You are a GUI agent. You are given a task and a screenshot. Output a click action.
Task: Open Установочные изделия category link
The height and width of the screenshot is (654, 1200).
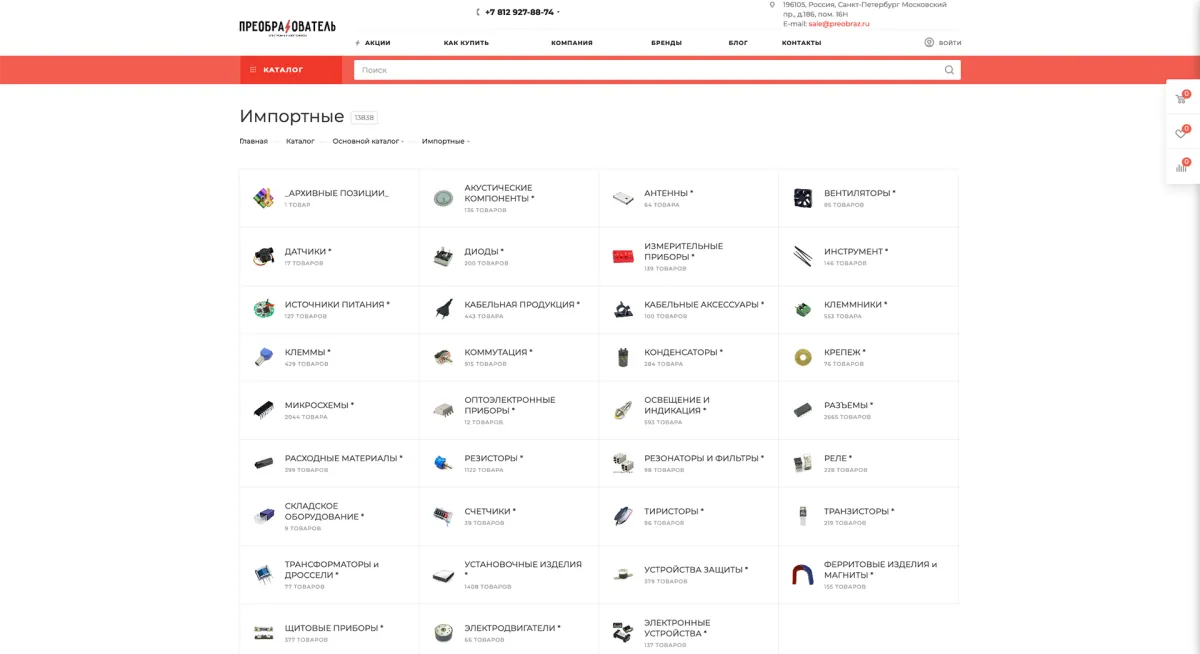point(523,569)
